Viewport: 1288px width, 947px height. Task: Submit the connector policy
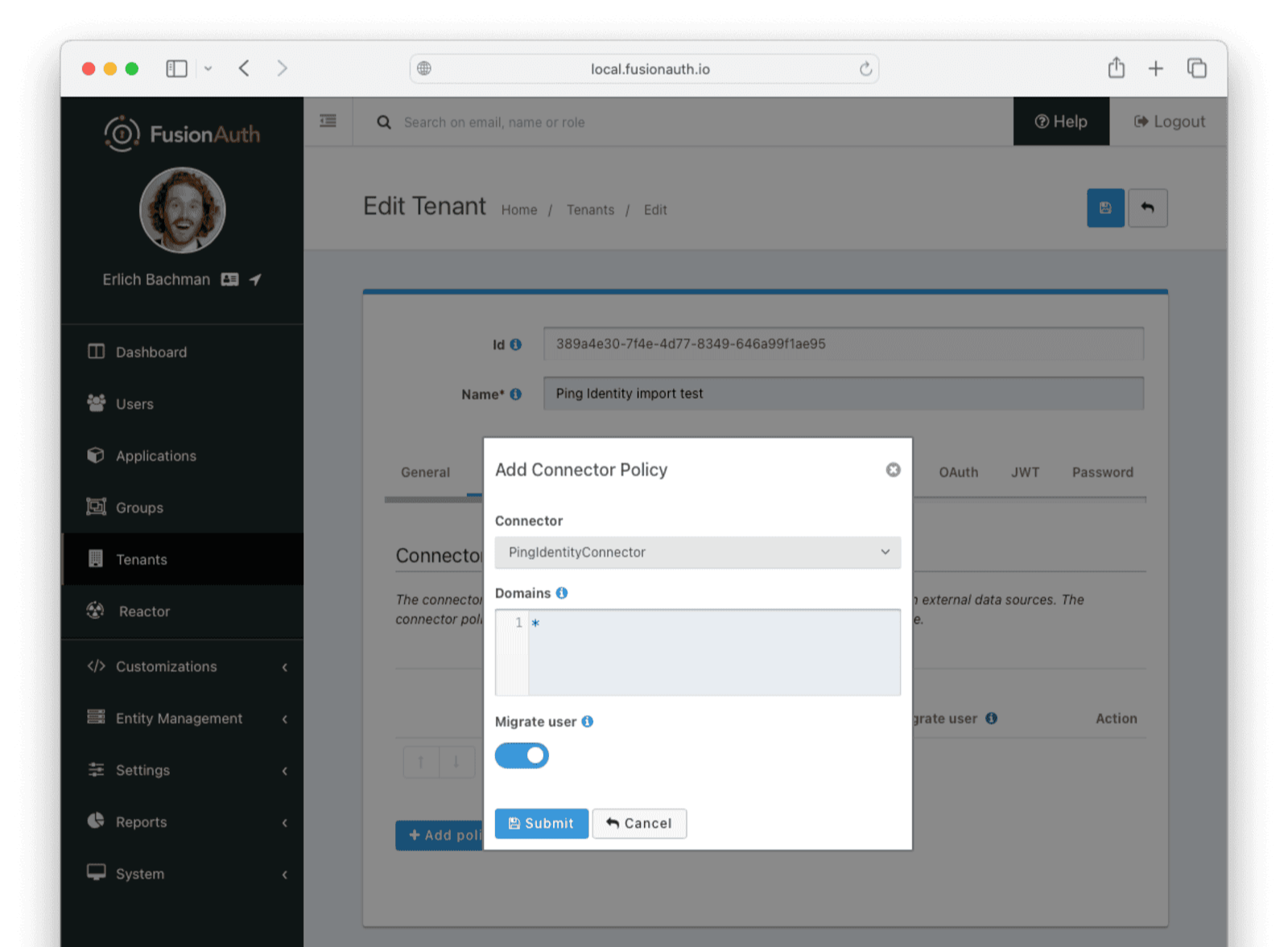tap(541, 823)
